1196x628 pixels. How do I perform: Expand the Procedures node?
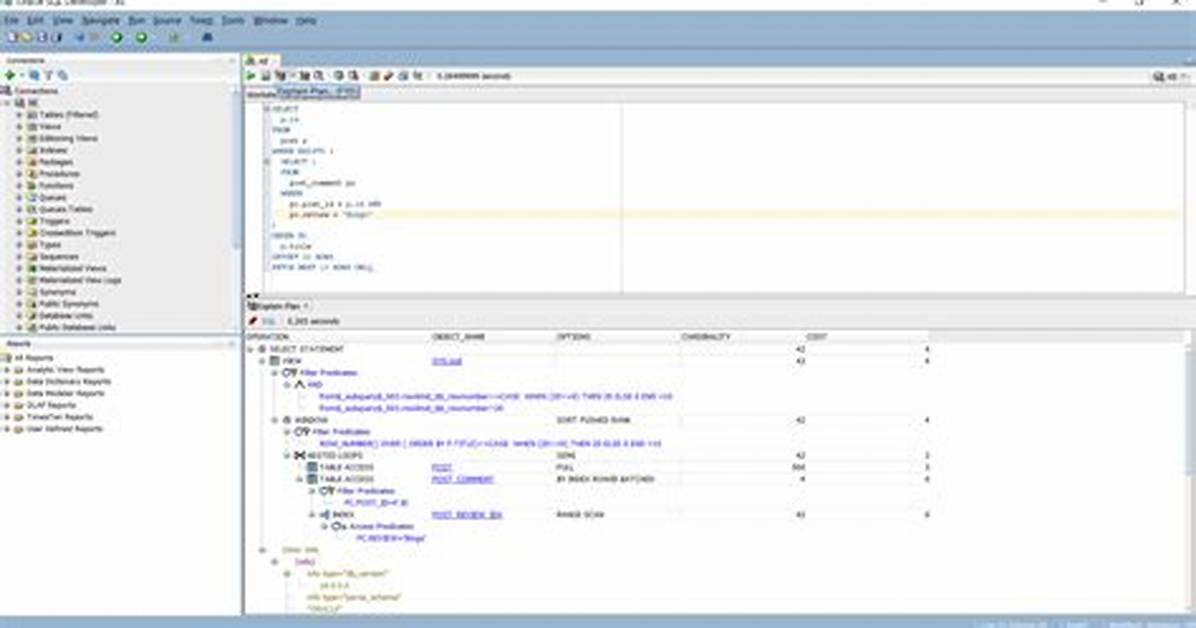click(x=20, y=174)
